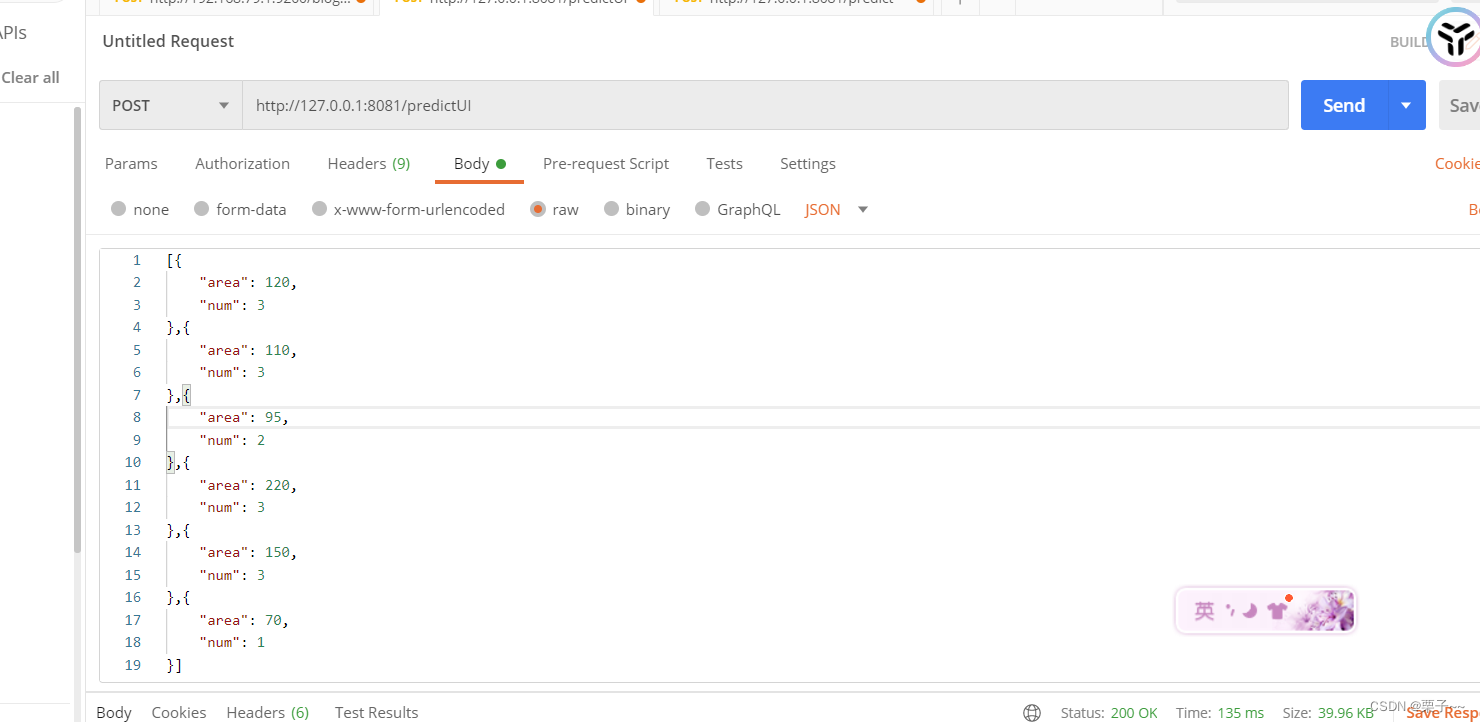Click the Untitled Request title
This screenshot has height=722, width=1480.
(168, 41)
